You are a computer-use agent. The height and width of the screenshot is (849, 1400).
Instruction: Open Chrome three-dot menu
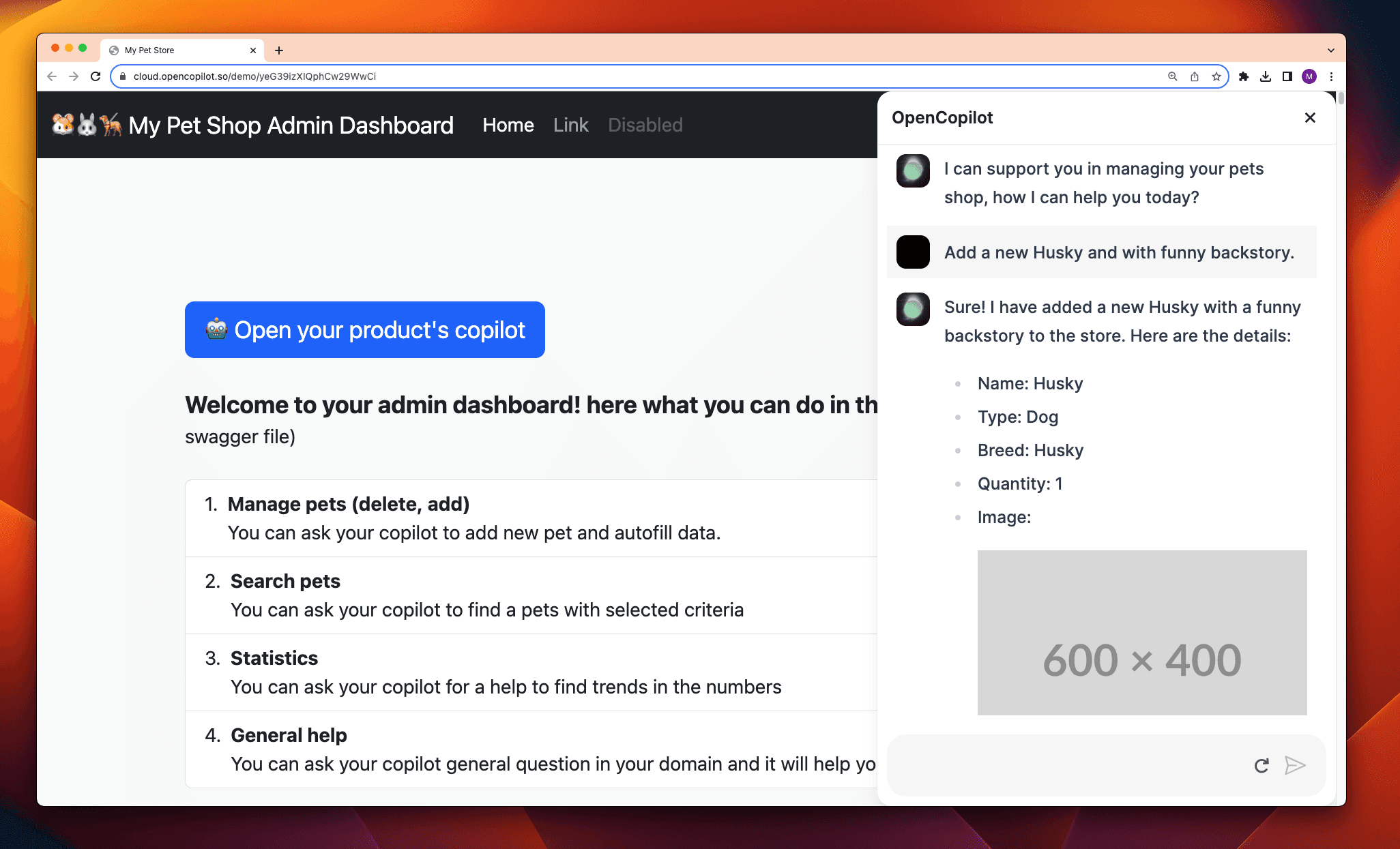pyautogui.click(x=1331, y=76)
